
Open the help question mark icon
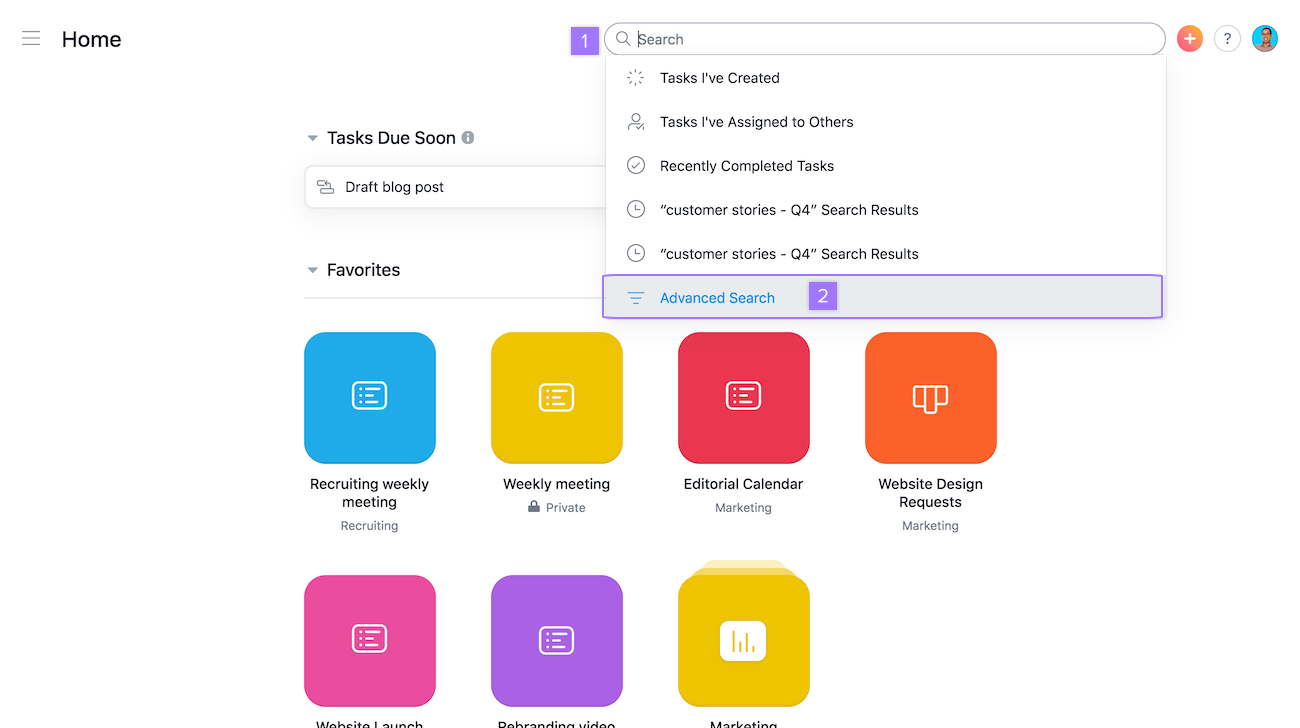pyautogui.click(x=1227, y=39)
